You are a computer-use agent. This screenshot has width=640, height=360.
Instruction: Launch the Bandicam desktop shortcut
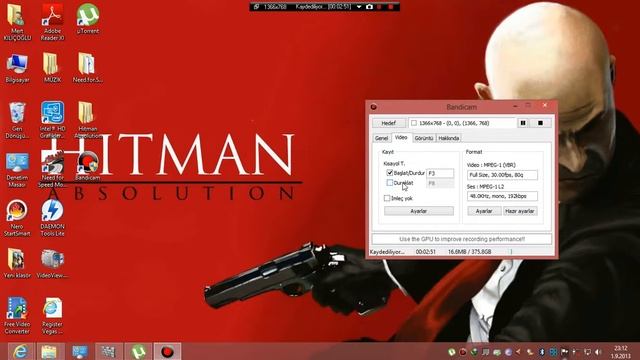coord(87,166)
